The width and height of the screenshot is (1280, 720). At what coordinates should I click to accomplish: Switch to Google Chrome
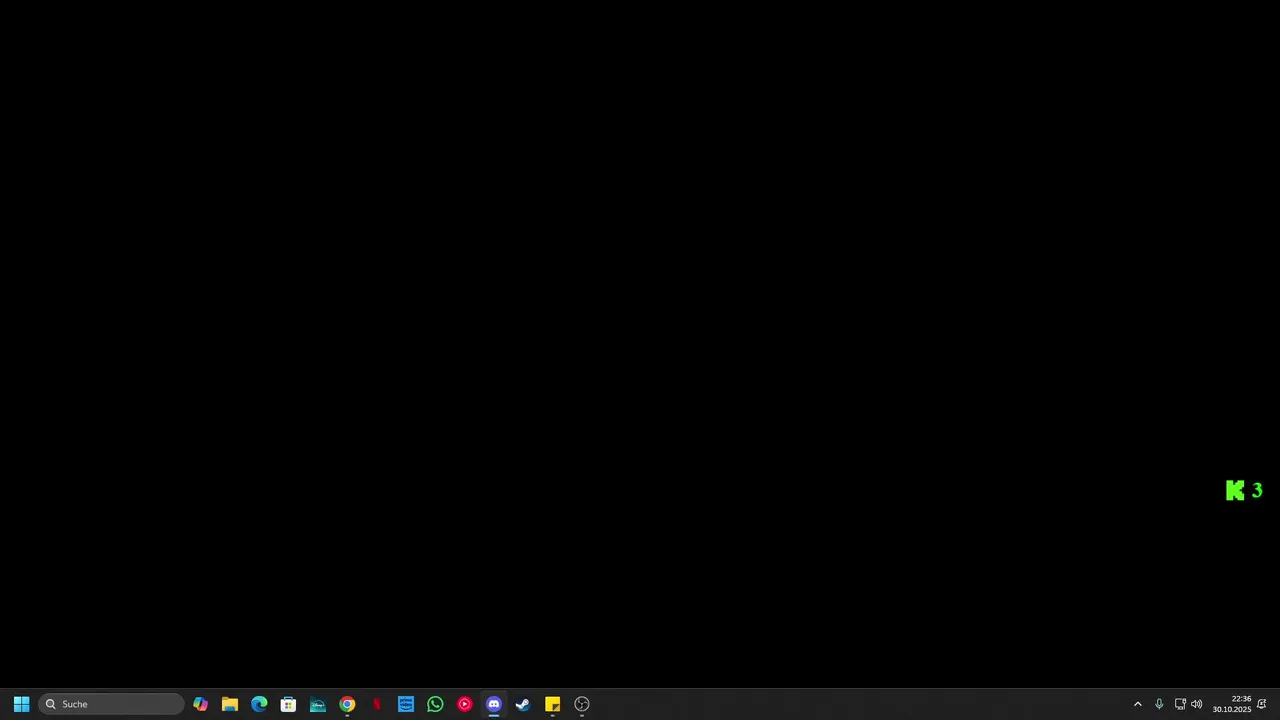[347, 704]
